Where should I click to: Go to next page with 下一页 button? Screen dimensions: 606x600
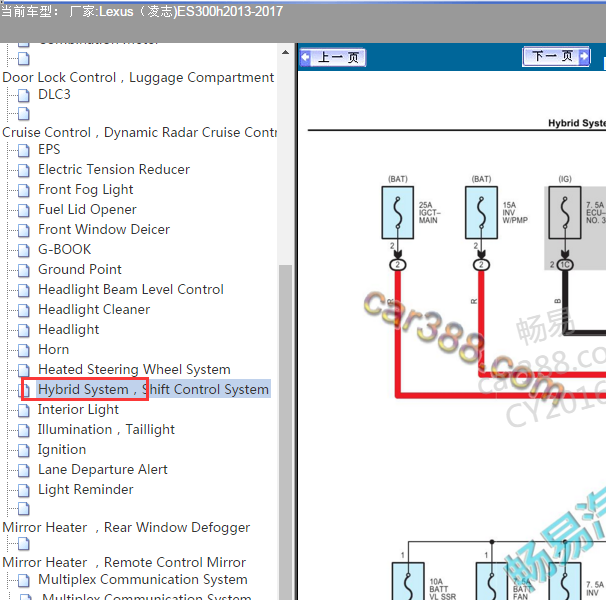(556, 56)
